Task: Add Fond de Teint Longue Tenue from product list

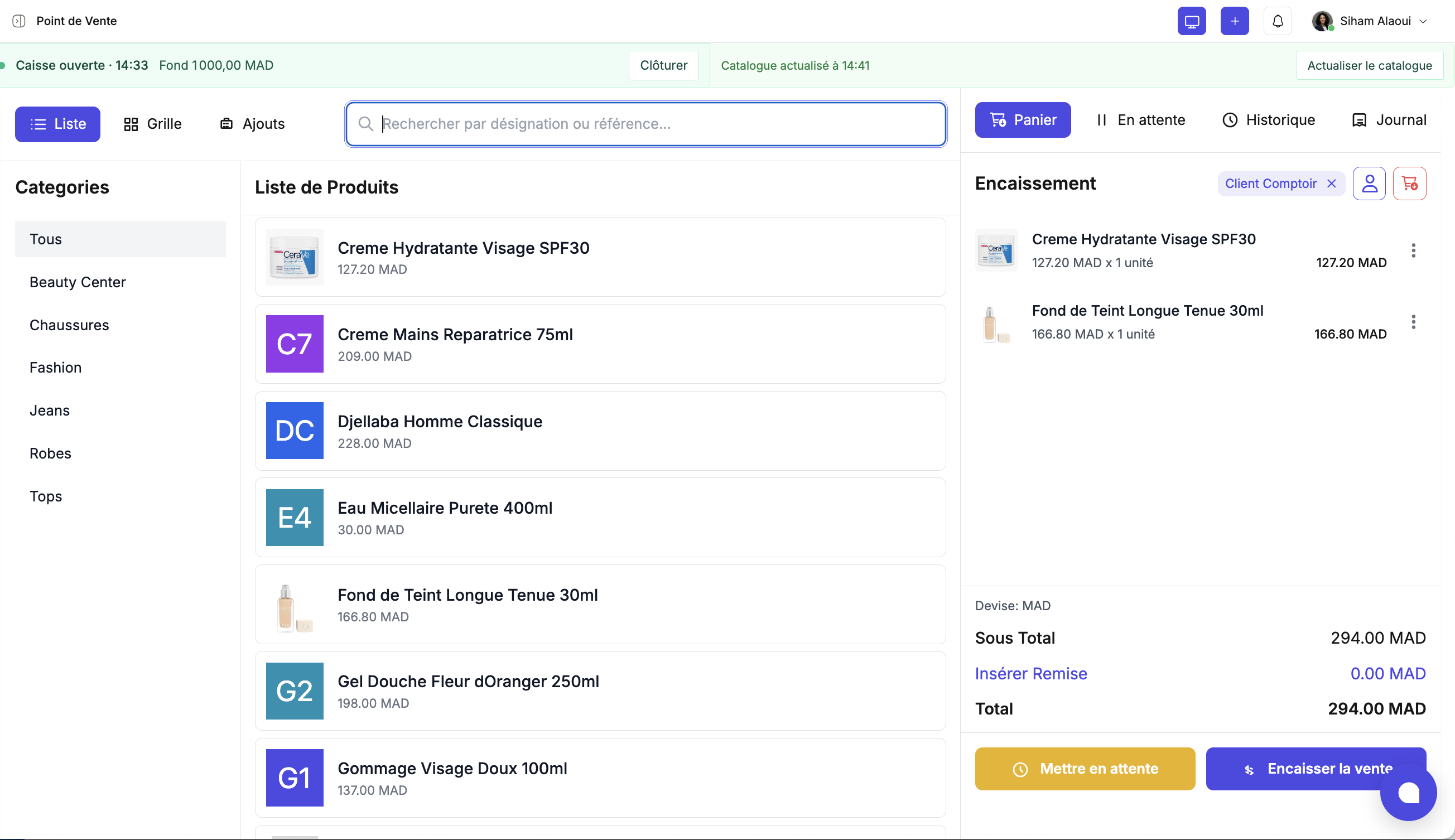Action: click(600, 605)
